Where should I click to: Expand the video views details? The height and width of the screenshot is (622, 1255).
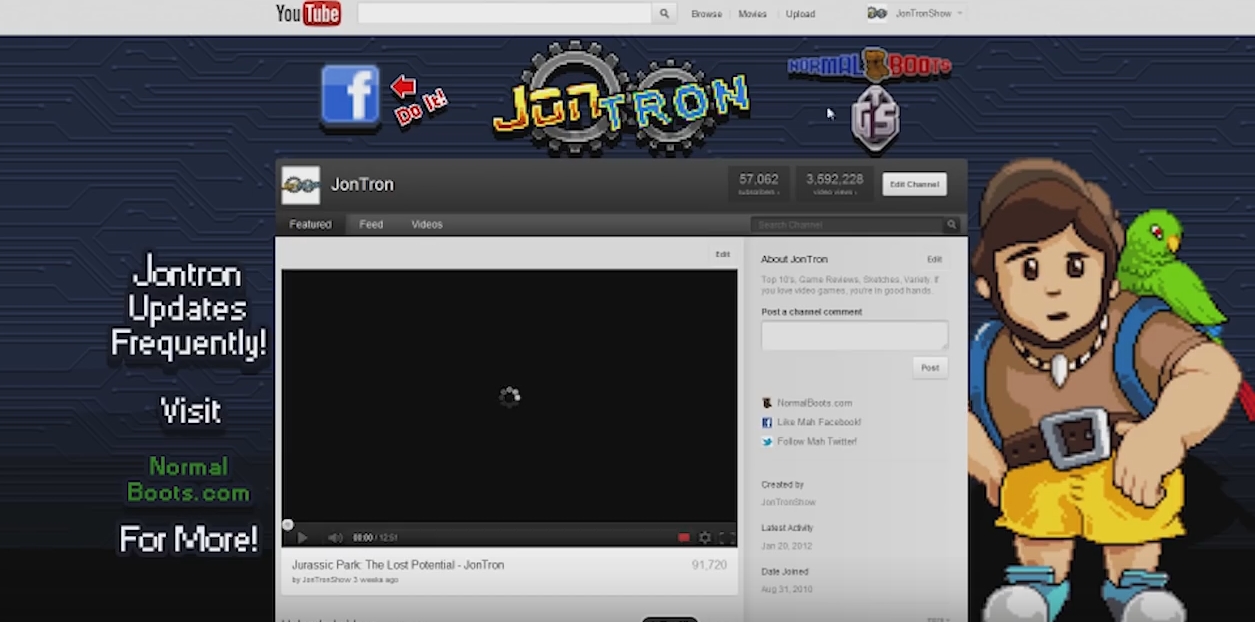pyautogui.click(x=833, y=183)
